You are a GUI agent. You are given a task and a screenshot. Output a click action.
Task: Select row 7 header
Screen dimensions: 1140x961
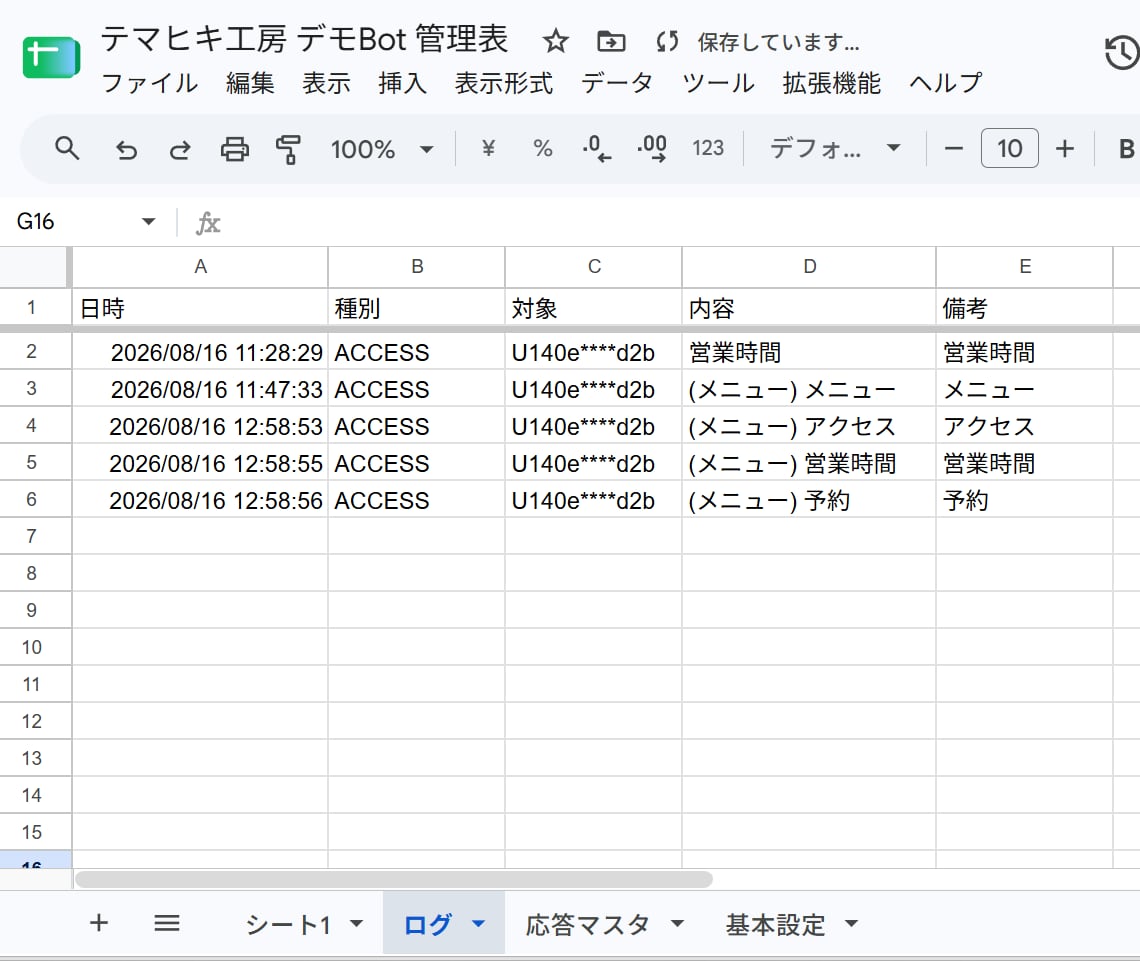(x=35, y=536)
